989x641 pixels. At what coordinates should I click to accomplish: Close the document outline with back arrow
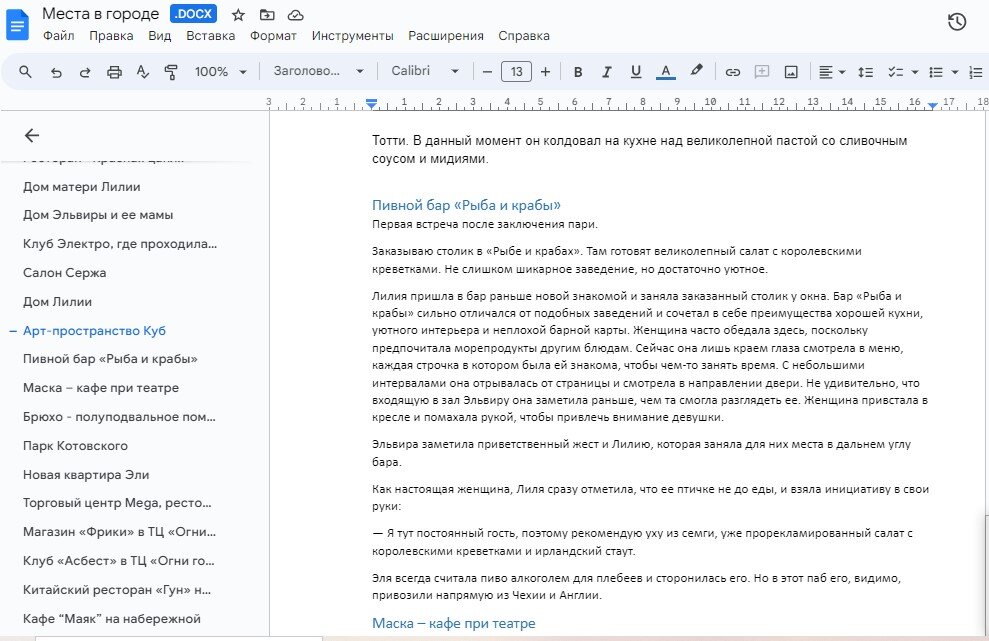click(32, 135)
